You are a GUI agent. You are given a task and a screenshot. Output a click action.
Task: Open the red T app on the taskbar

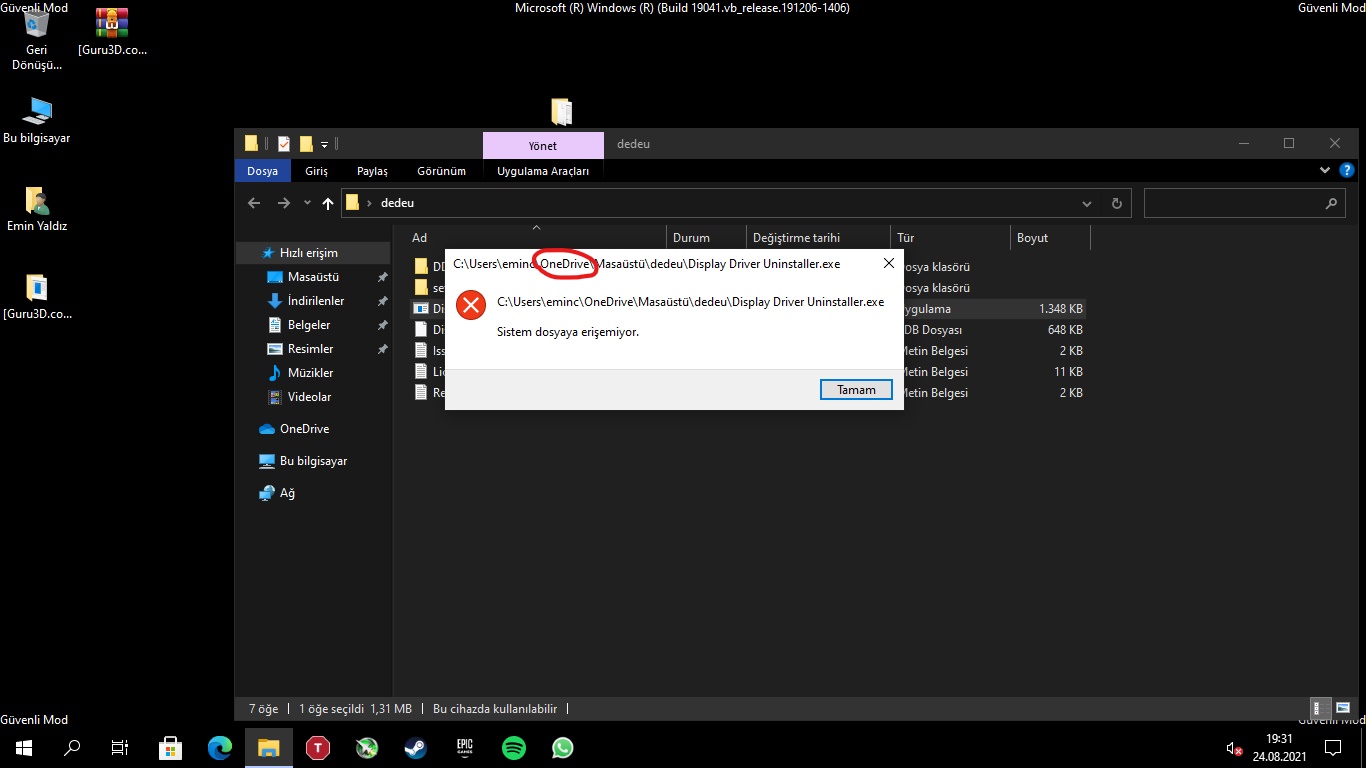(x=317, y=747)
